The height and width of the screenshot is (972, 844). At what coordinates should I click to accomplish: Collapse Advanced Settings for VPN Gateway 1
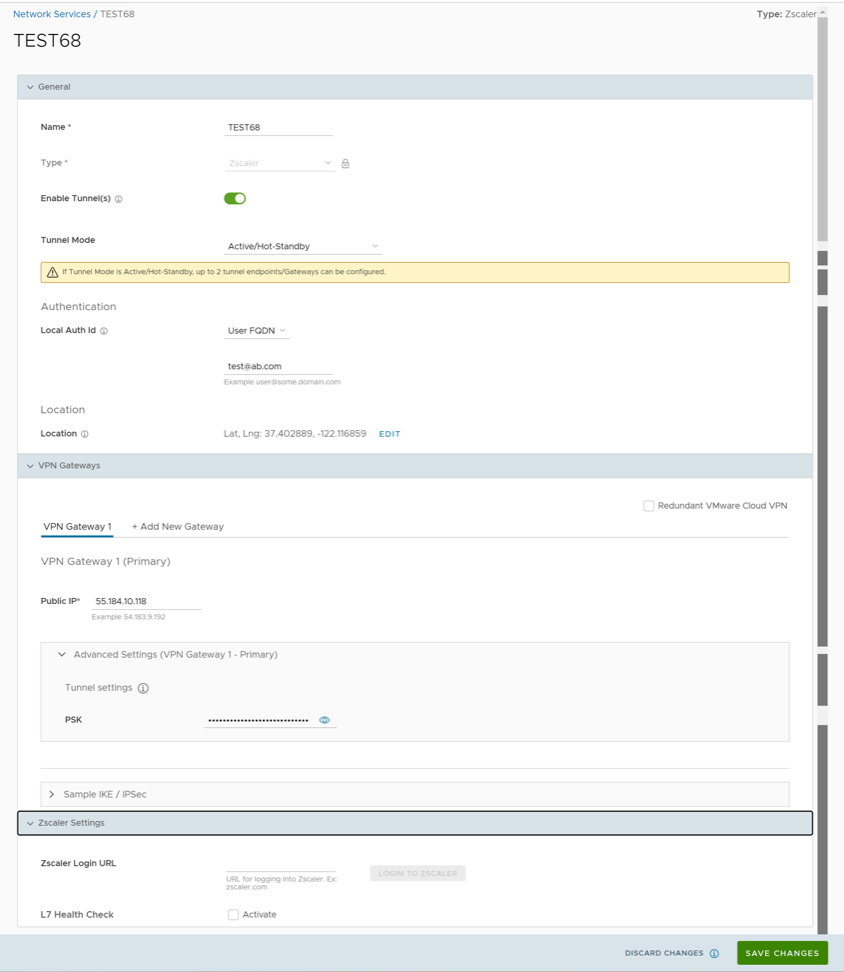click(62, 654)
